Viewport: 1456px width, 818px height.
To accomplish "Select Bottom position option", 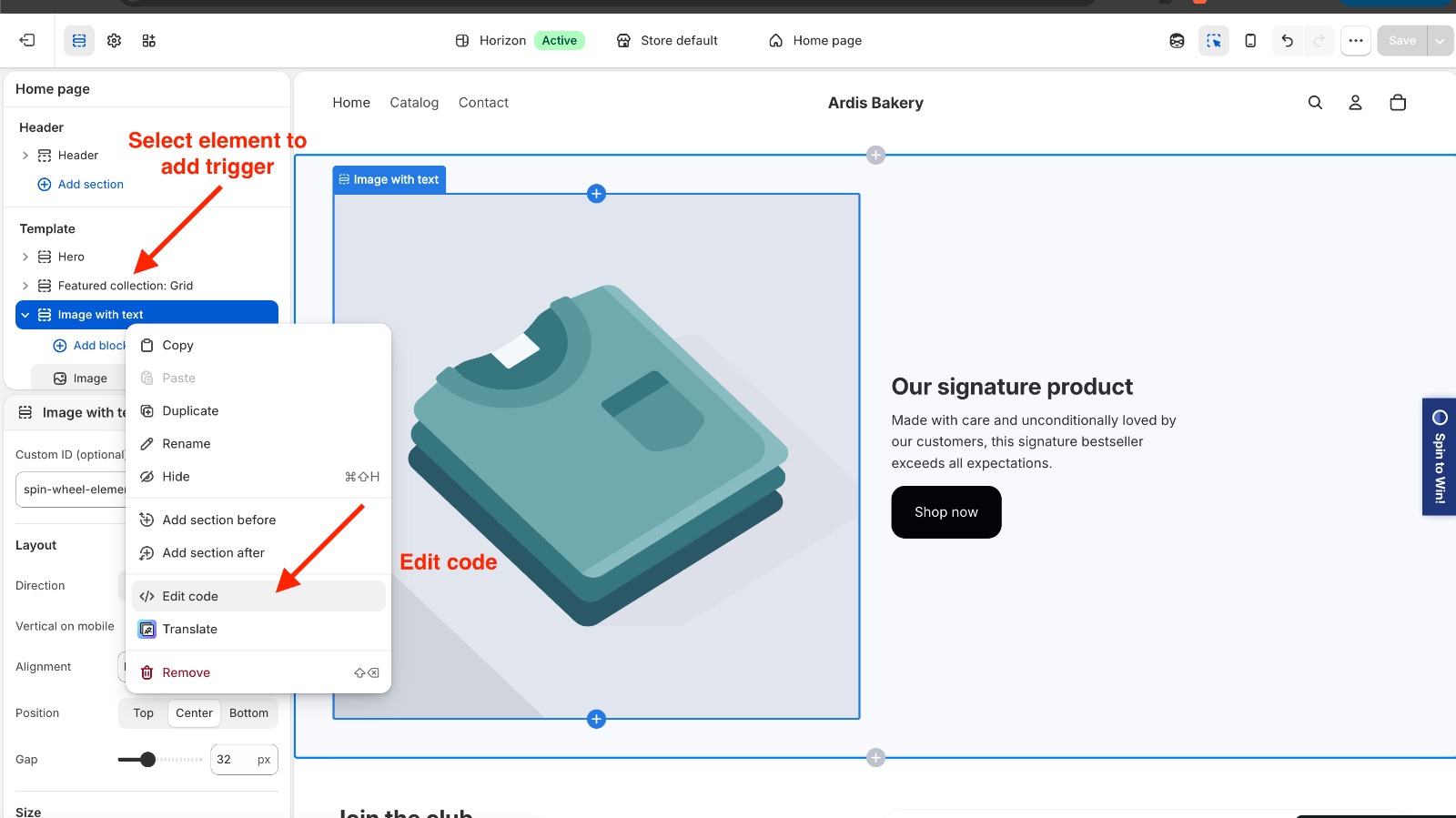I will 248,713.
